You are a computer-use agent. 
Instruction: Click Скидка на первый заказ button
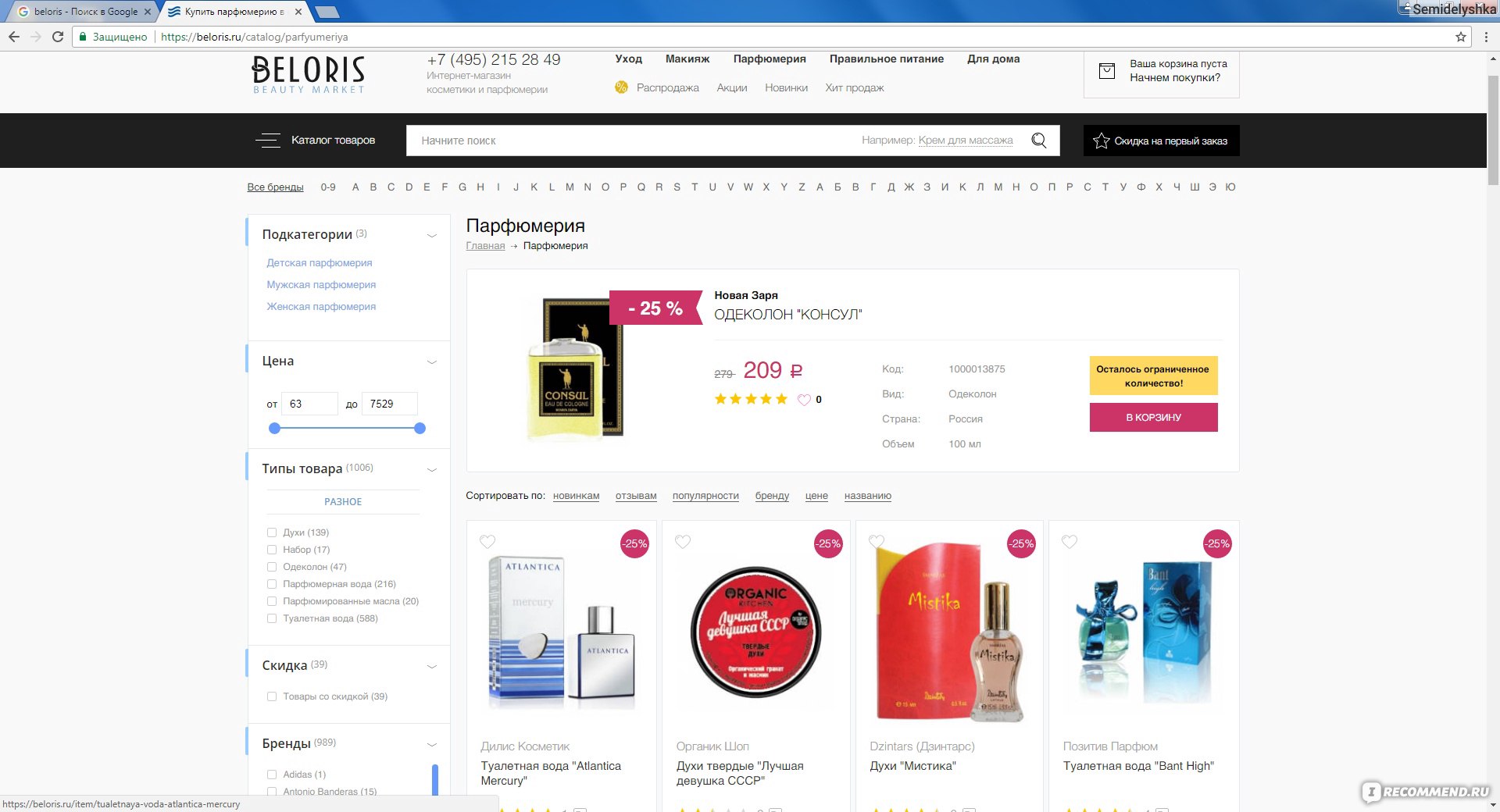pyautogui.click(x=1161, y=141)
